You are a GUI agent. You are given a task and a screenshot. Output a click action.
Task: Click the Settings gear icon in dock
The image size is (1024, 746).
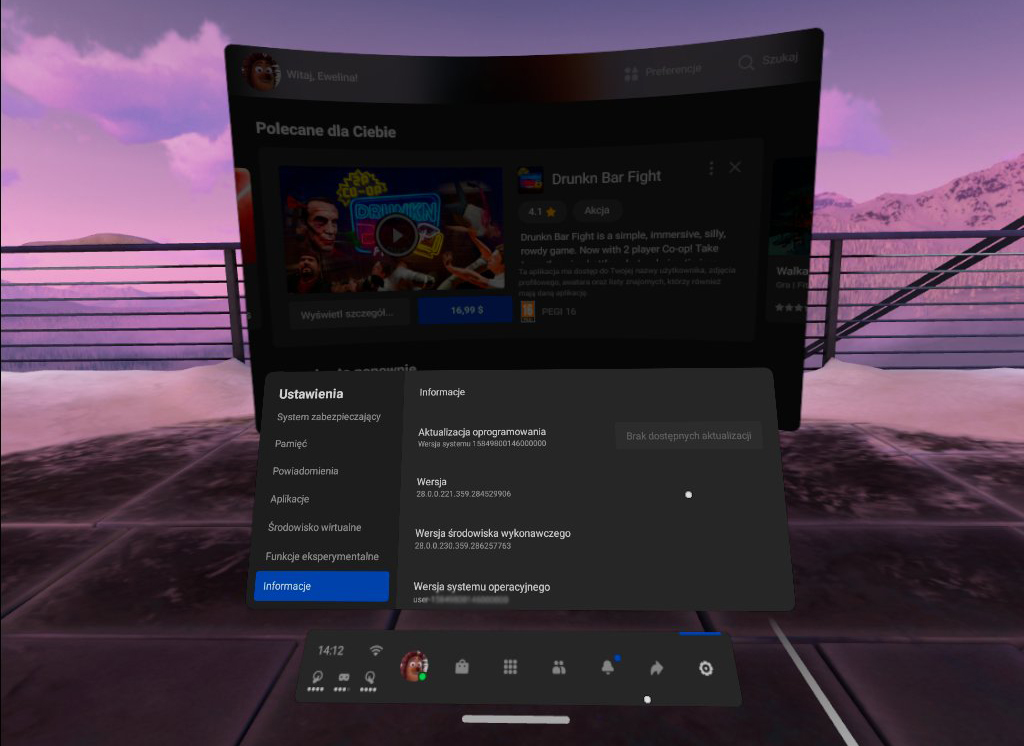pos(705,668)
